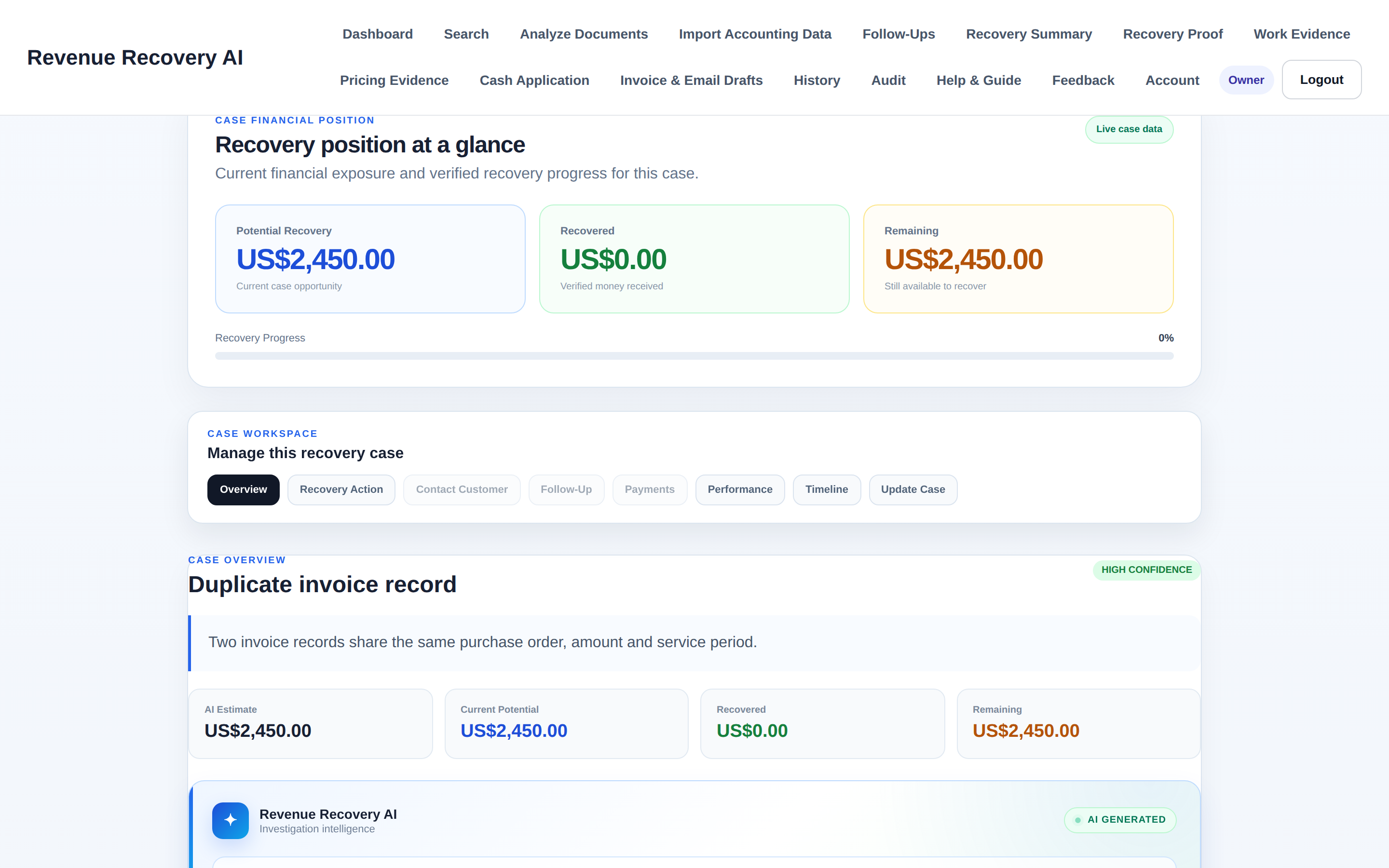Click the HIGH CONFIDENCE badge
The height and width of the screenshot is (868, 1389).
coord(1146,570)
